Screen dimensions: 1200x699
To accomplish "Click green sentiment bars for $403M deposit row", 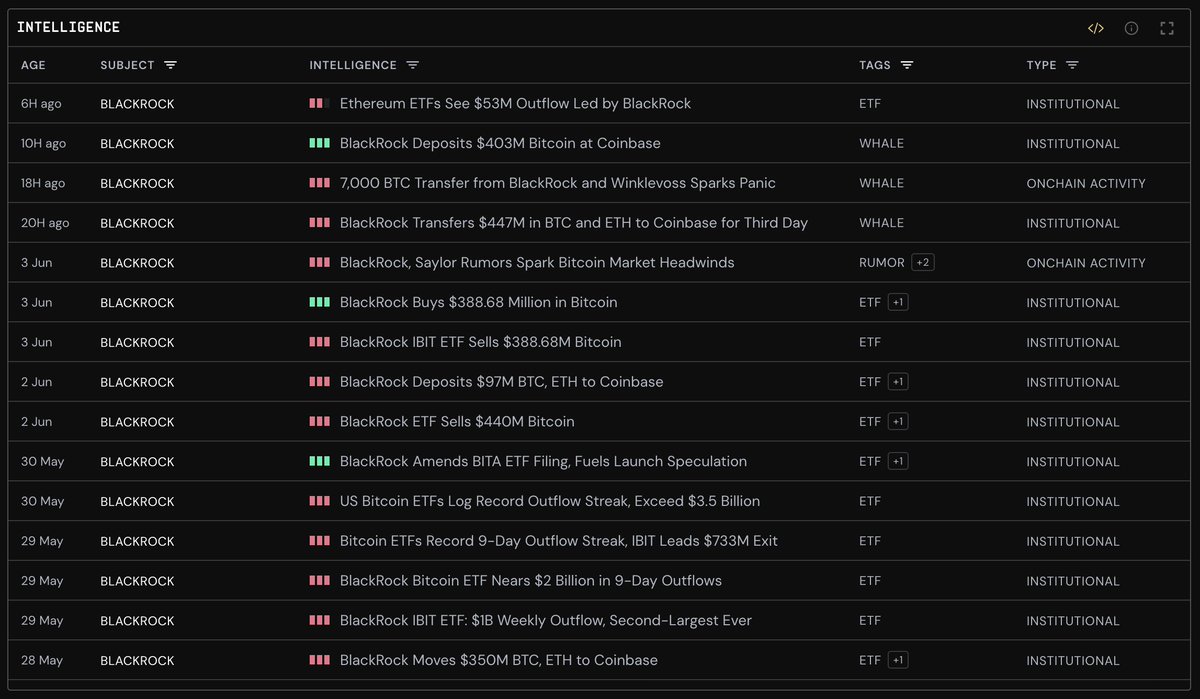I will click(x=319, y=143).
